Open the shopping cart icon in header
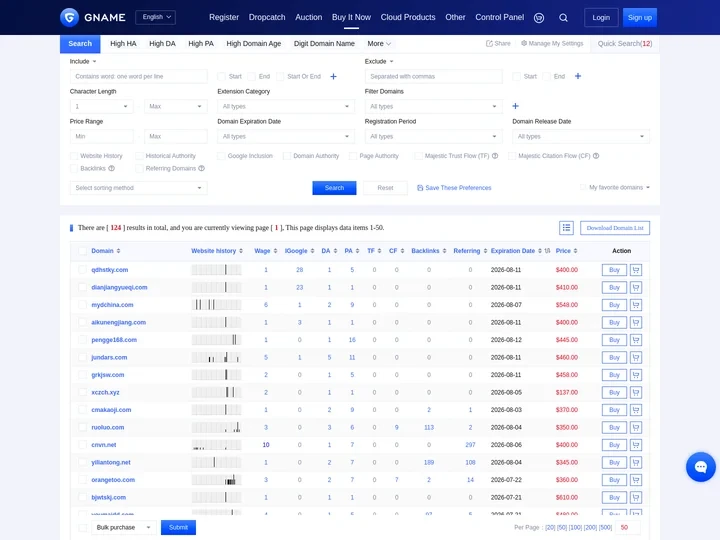Screen dimensions: 720x540 click(x=539, y=17)
